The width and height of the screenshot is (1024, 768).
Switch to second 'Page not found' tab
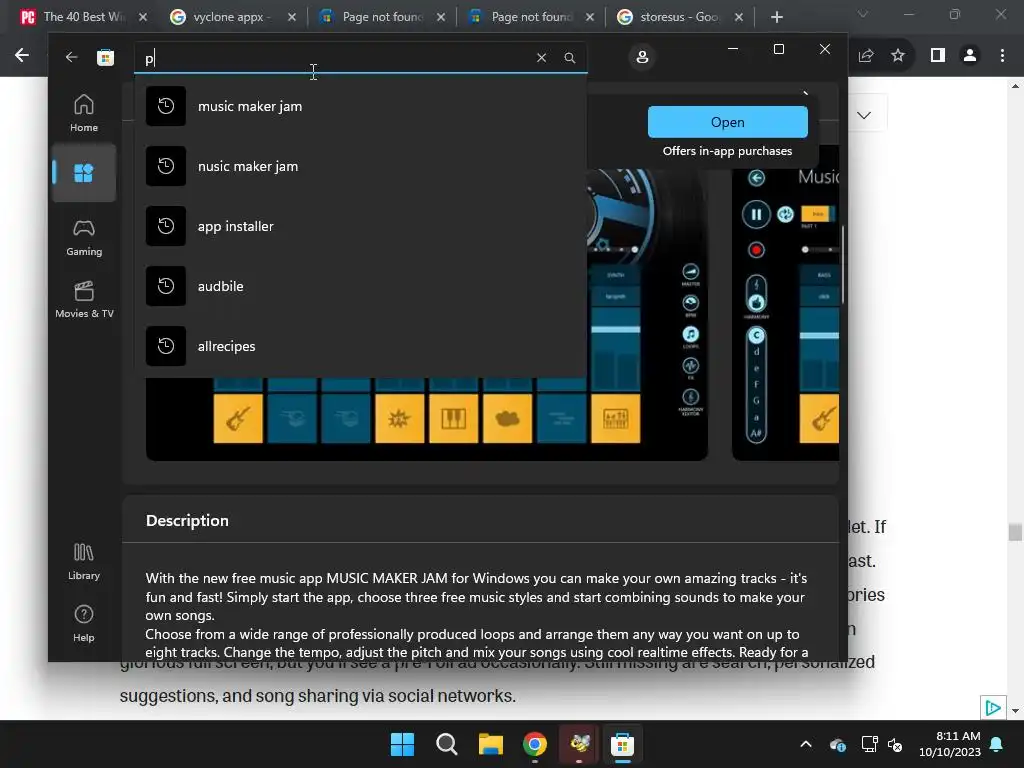point(531,17)
